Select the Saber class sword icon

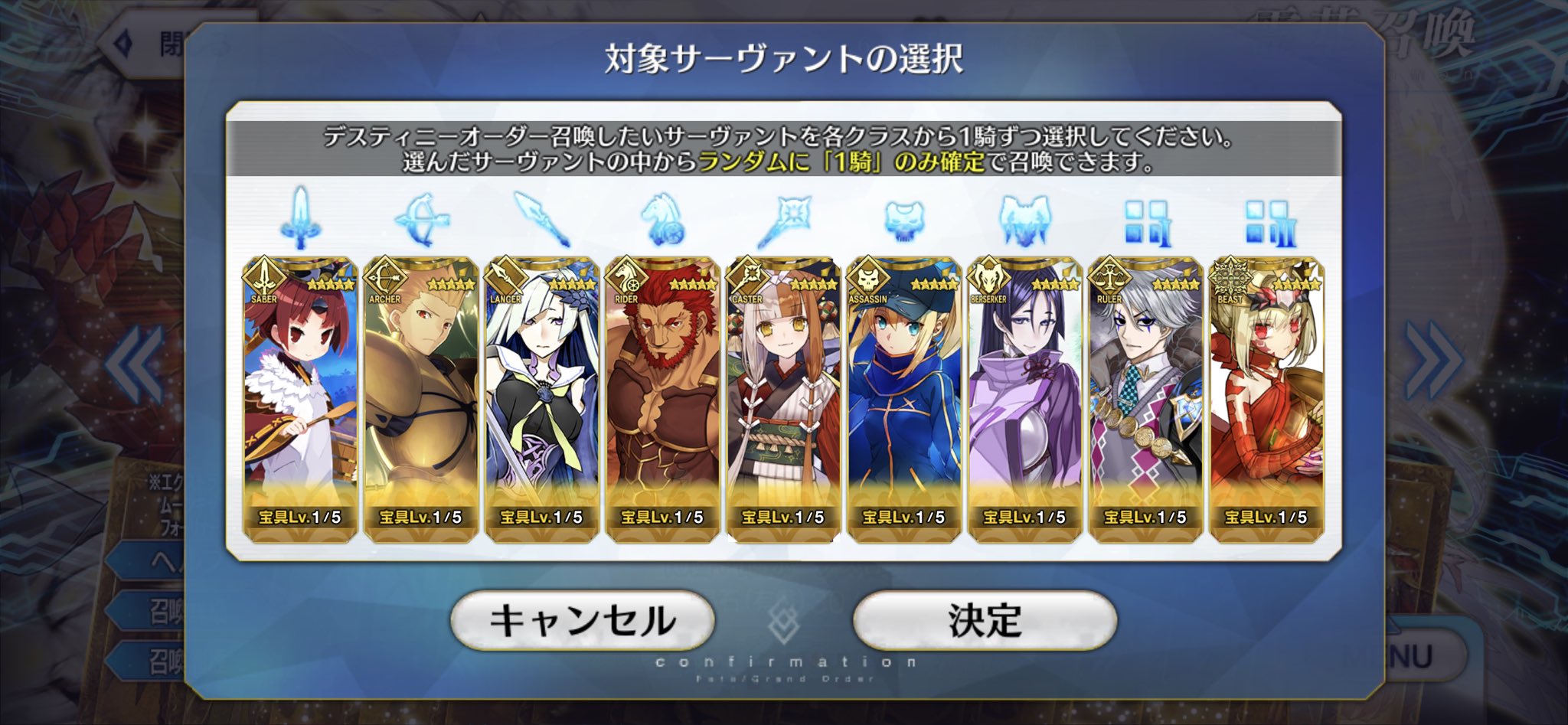300,218
